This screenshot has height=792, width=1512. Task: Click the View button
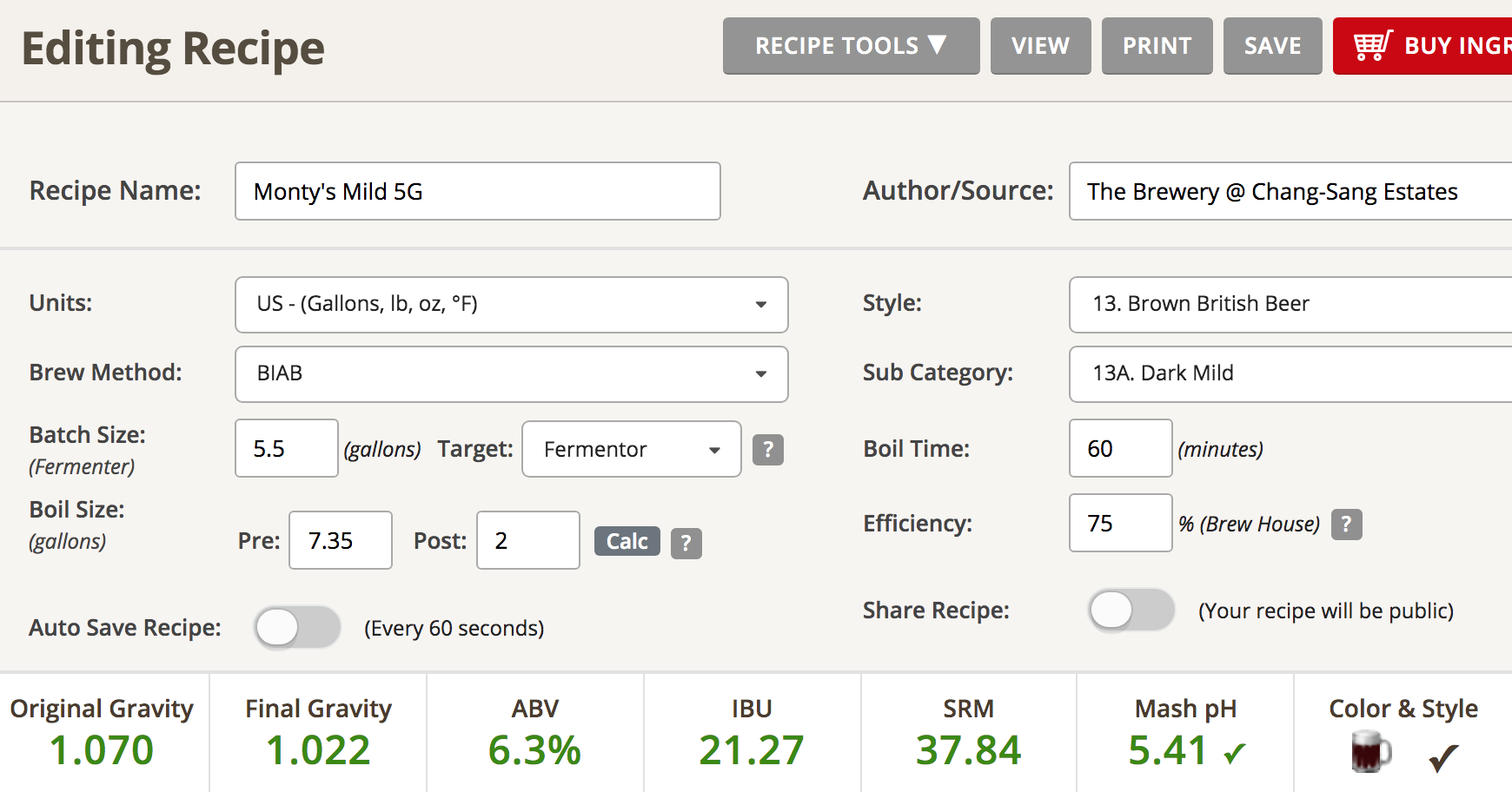1040,46
